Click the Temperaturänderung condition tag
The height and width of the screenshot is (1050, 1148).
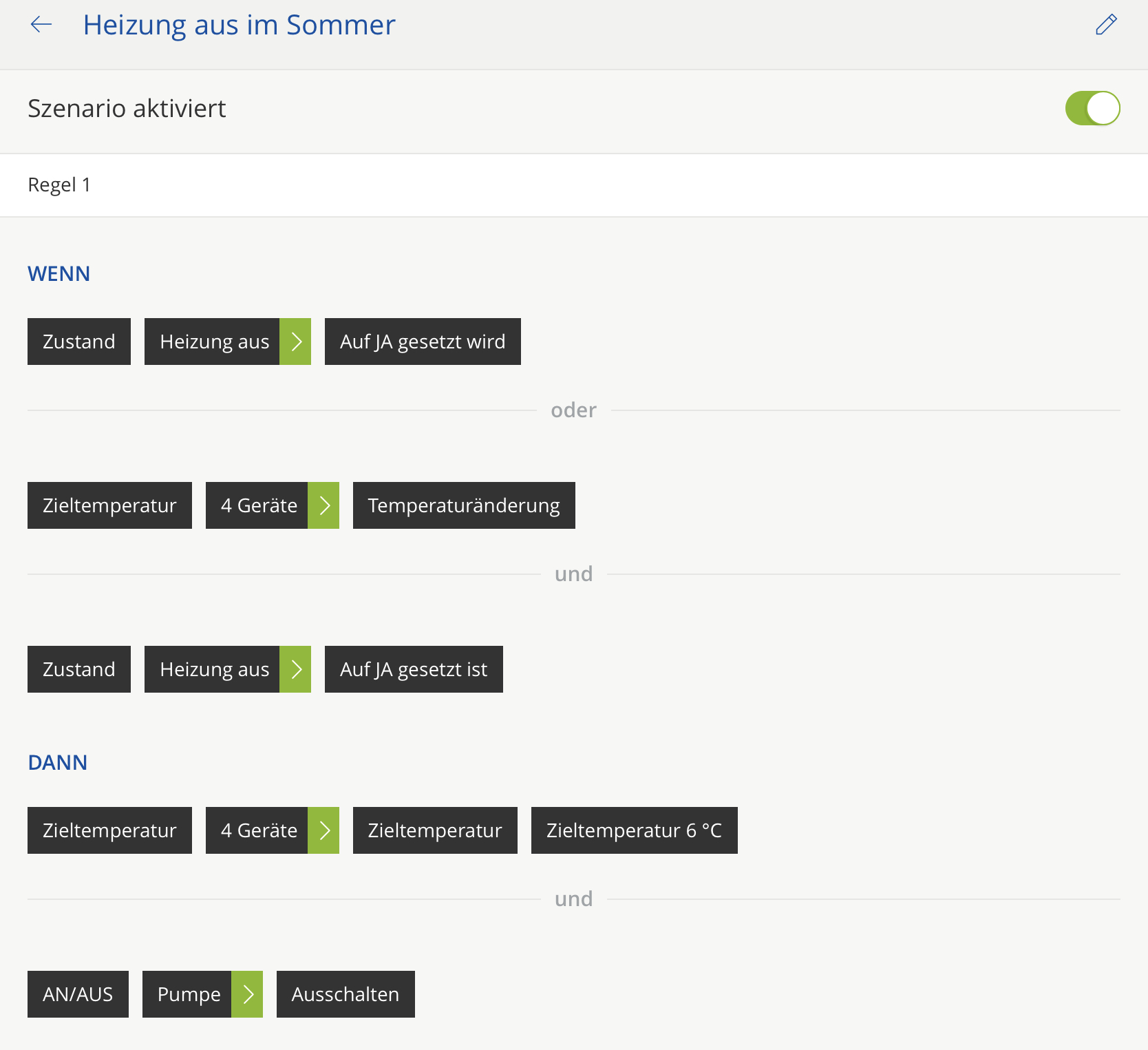click(464, 505)
